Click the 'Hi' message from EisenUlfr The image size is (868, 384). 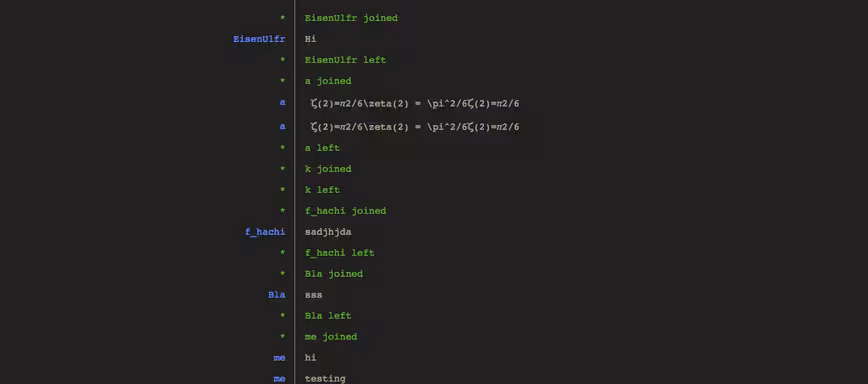[x=311, y=39]
